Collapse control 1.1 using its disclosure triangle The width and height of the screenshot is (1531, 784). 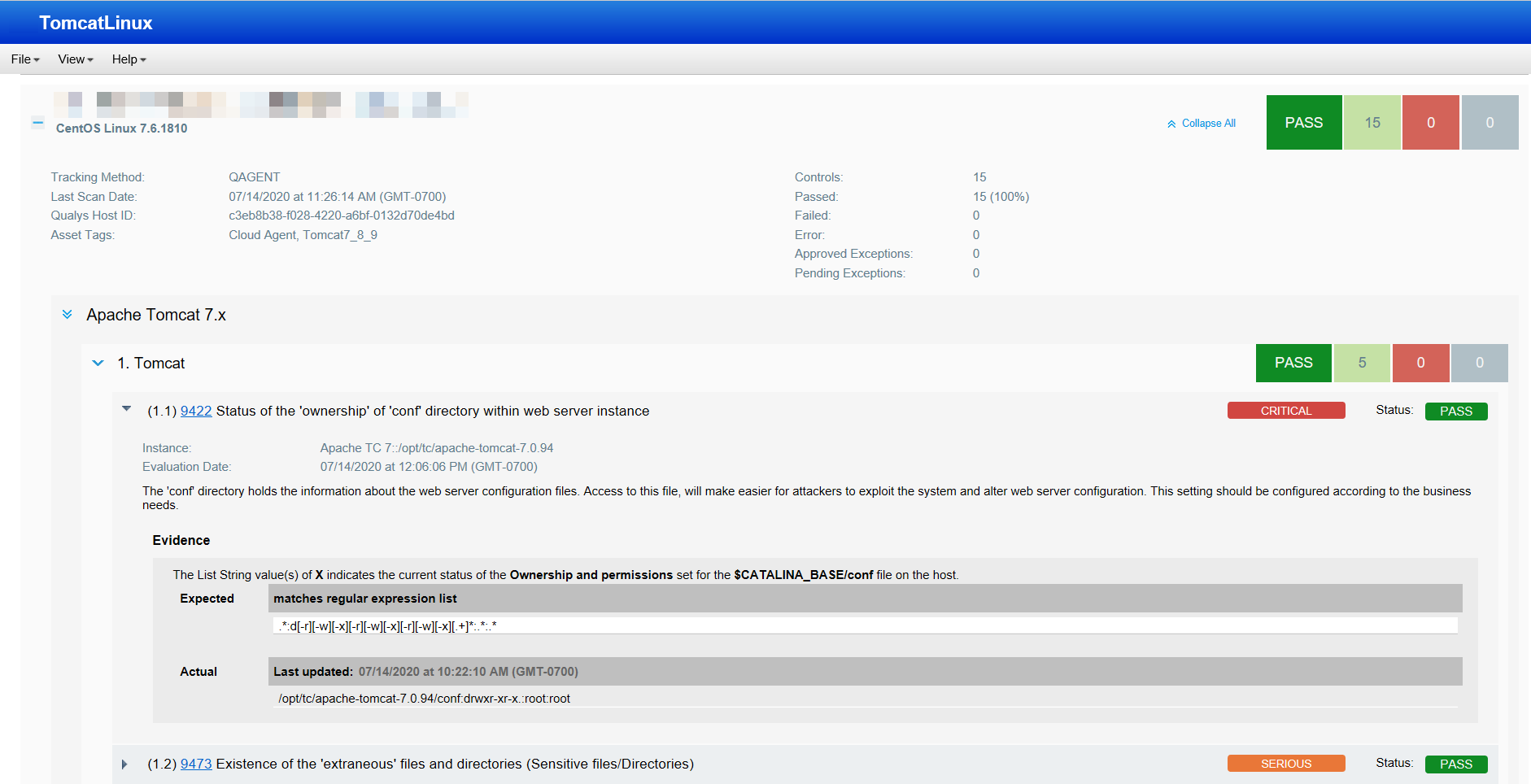(126, 409)
